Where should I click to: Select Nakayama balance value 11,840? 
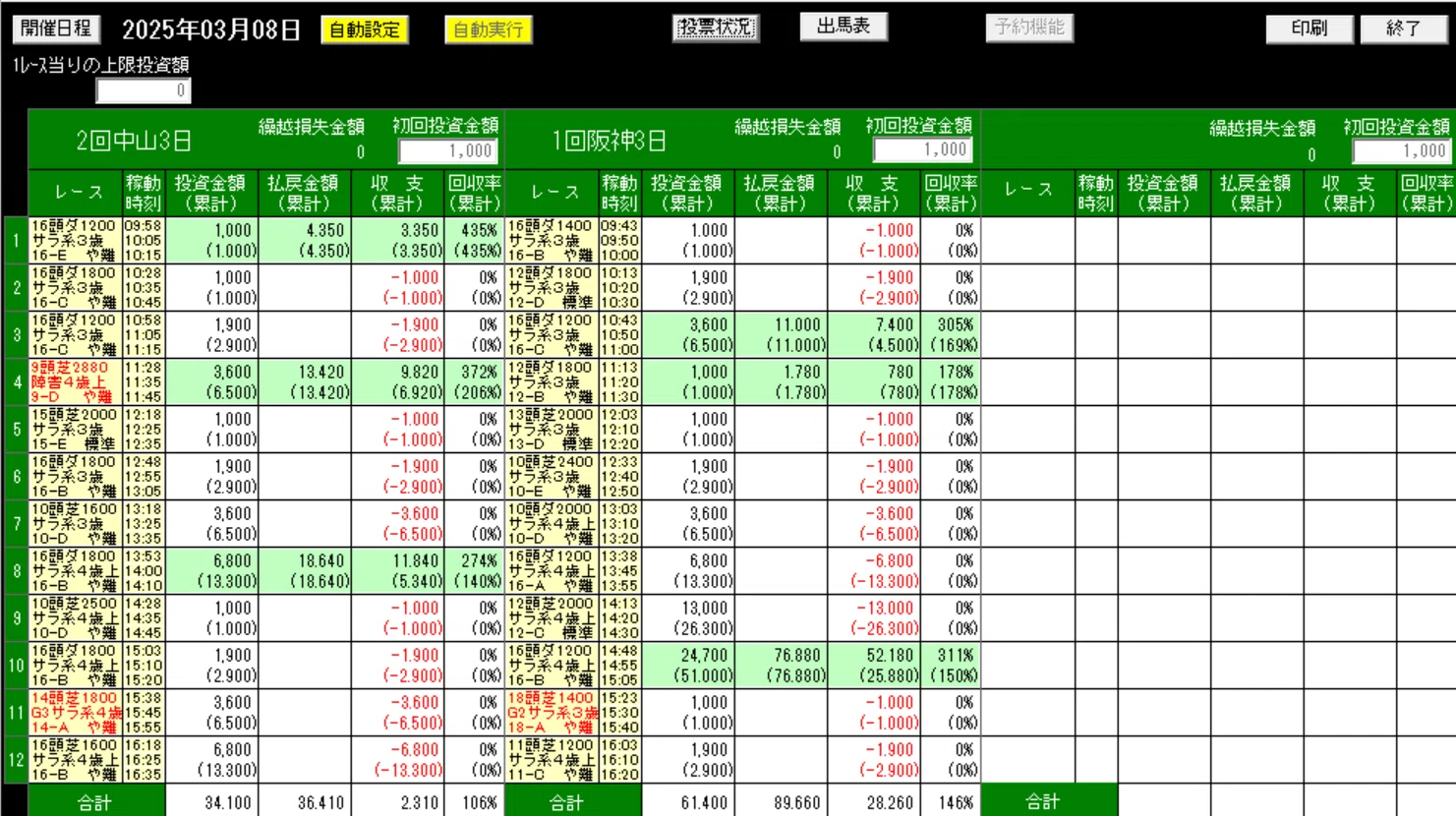pos(415,560)
